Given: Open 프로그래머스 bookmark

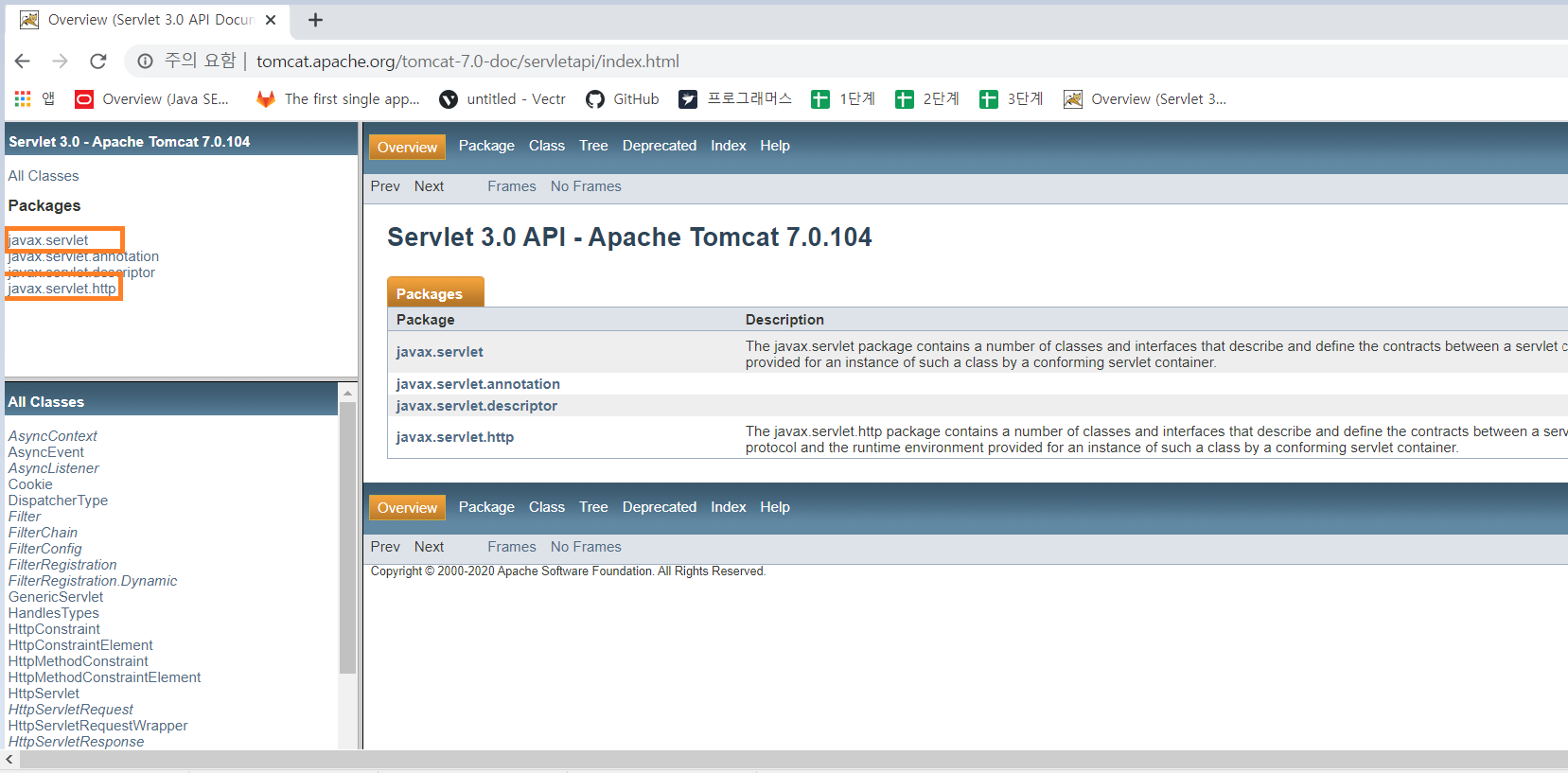Looking at the screenshot, I should point(735,99).
